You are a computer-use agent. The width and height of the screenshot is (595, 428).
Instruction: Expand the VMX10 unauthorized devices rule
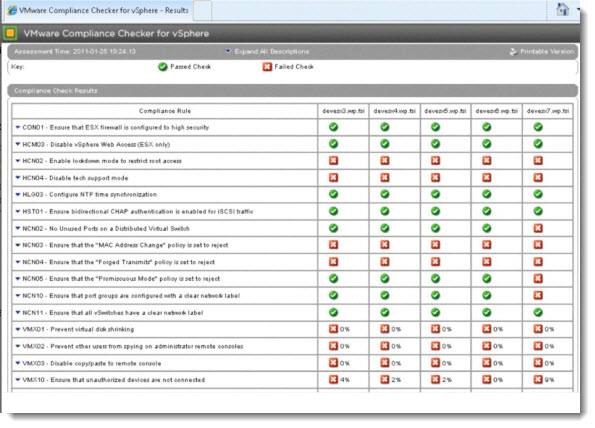point(18,380)
